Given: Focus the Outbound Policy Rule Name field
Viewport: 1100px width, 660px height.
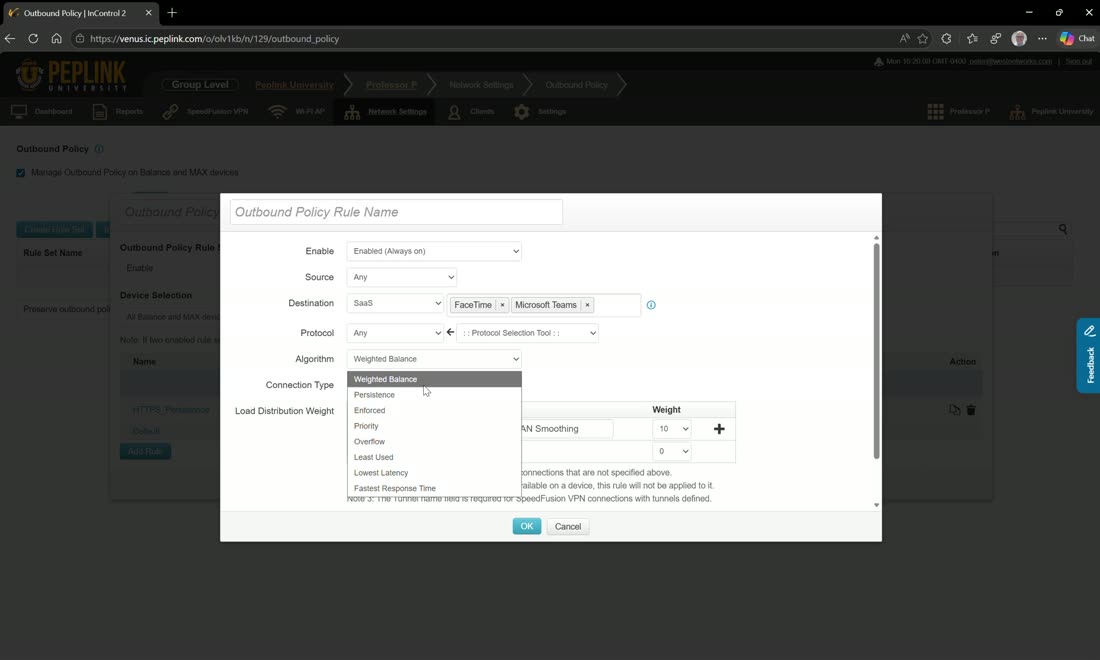Looking at the screenshot, I should (x=396, y=212).
